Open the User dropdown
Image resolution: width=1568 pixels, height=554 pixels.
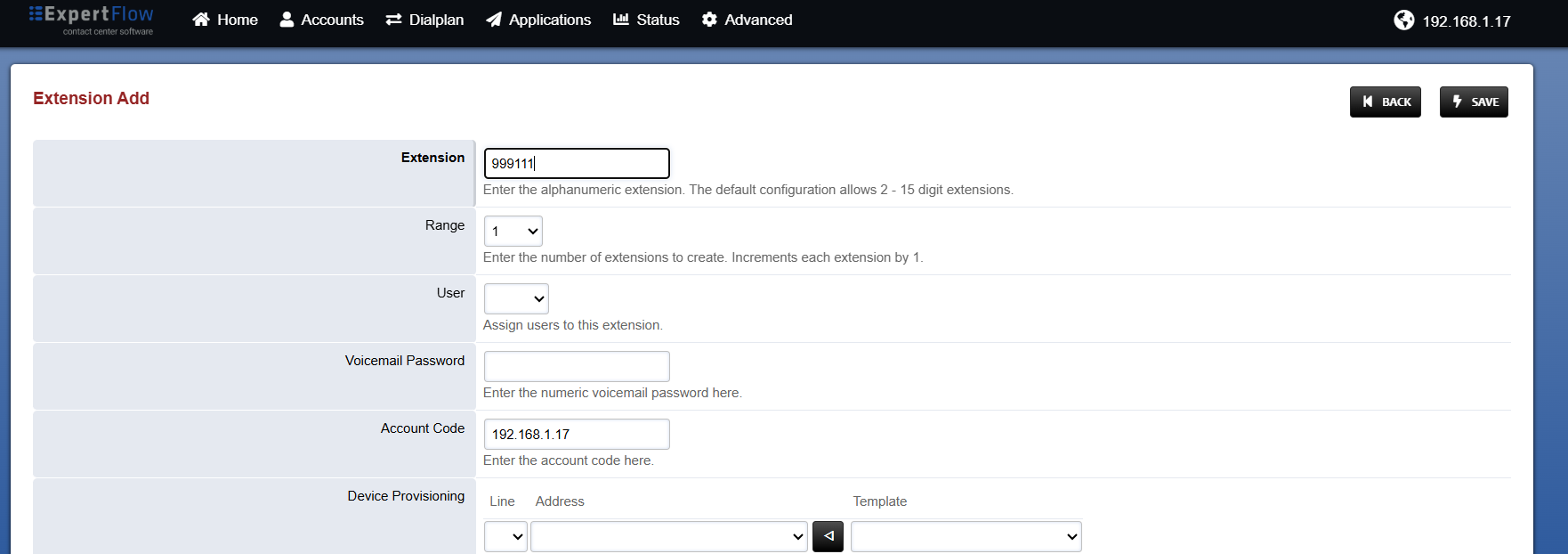tap(516, 298)
